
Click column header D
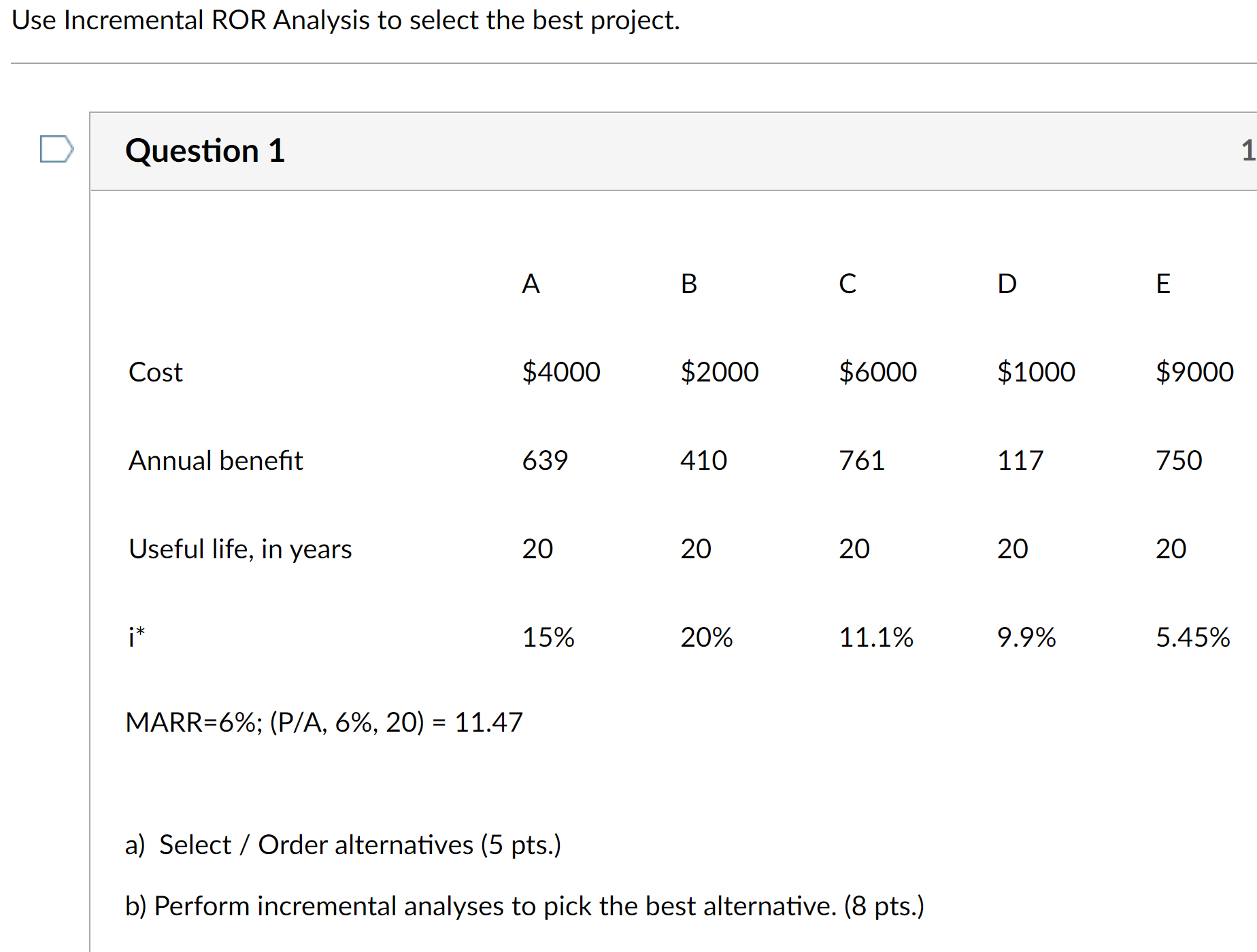1005,284
